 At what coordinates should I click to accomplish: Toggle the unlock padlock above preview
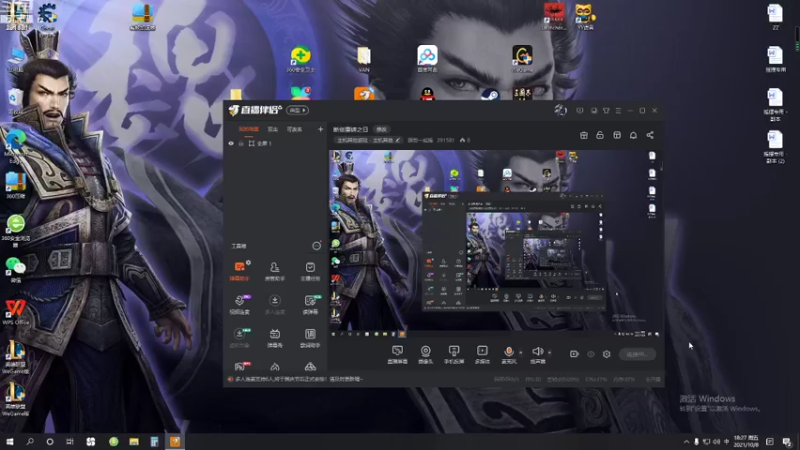pyautogui.click(x=600, y=135)
